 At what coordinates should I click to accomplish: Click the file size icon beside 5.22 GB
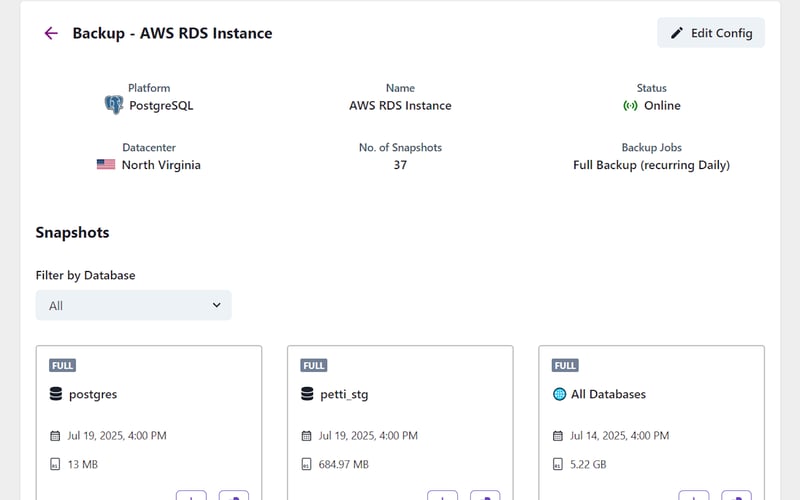(559, 464)
